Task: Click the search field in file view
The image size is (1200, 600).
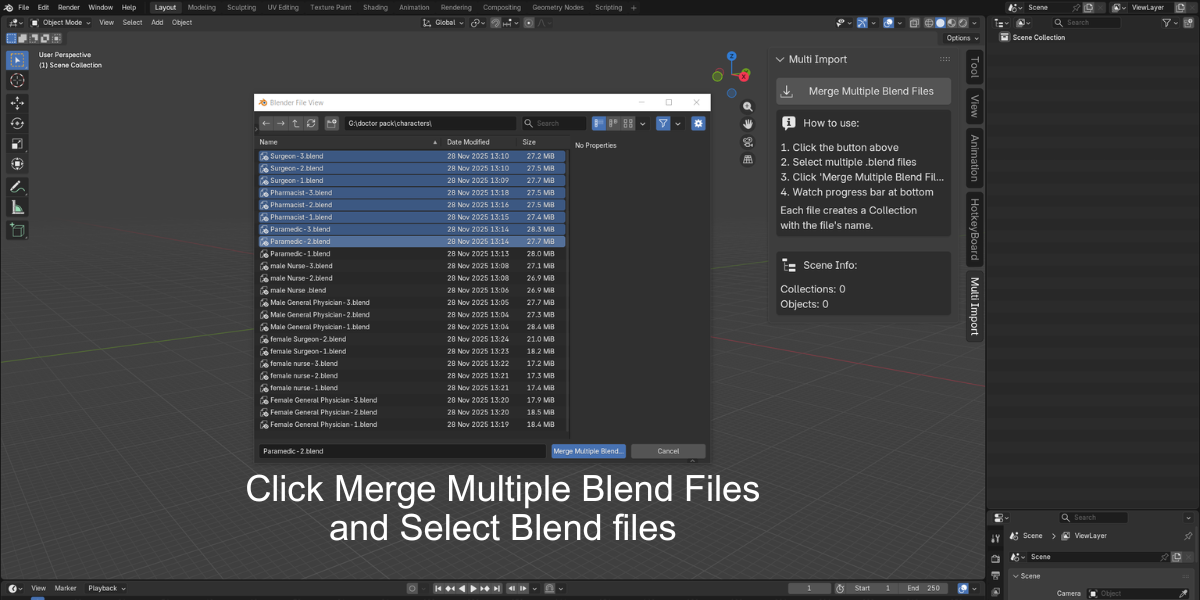Action: click(554, 123)
